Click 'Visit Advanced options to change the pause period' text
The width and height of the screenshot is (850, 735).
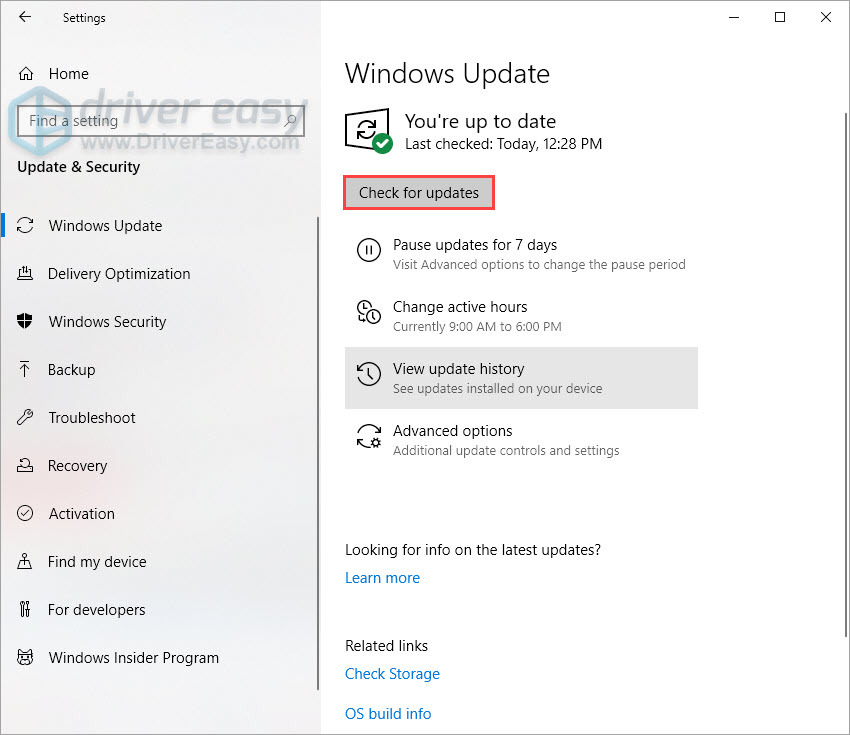click(x=539, y=265)
